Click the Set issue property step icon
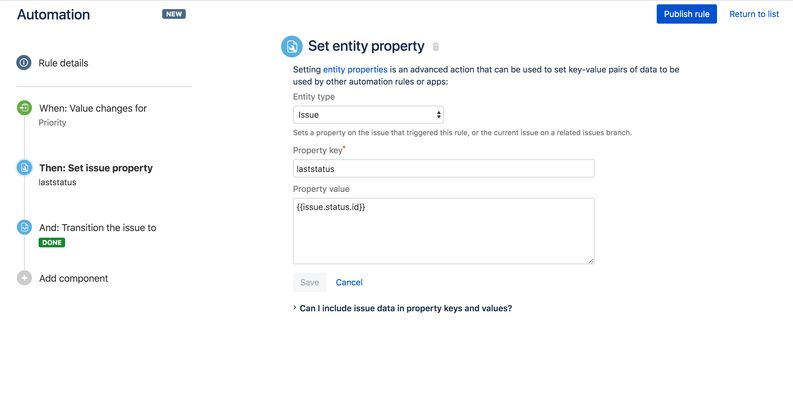This screenshot has height=394, width=793. pos(24,167)
